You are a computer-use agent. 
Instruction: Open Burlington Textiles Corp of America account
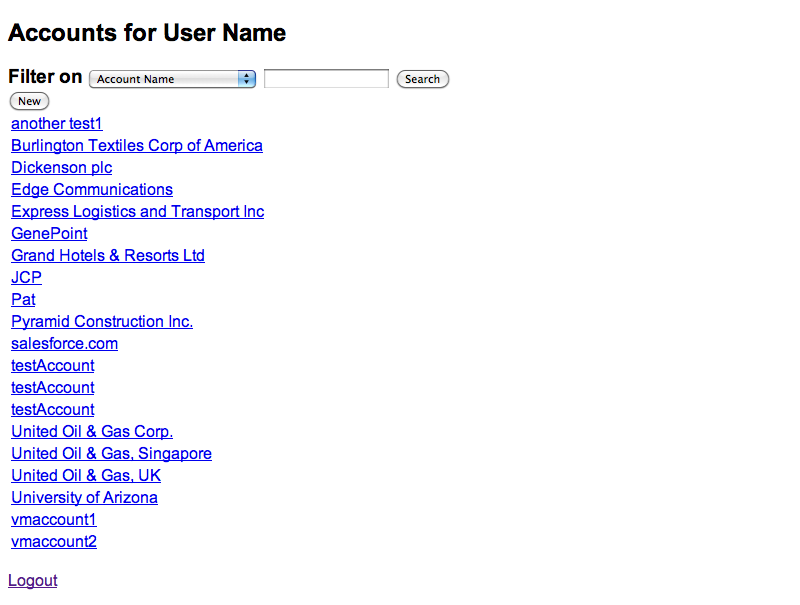(137, 145)
